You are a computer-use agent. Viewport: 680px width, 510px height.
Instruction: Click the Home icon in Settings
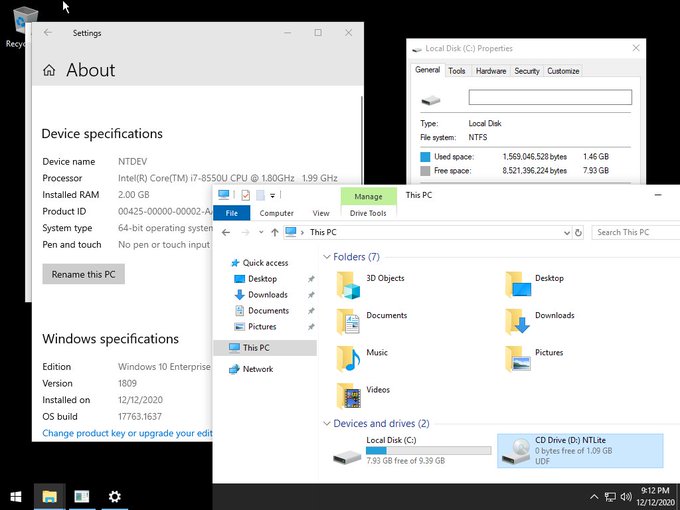coord(49,70)
